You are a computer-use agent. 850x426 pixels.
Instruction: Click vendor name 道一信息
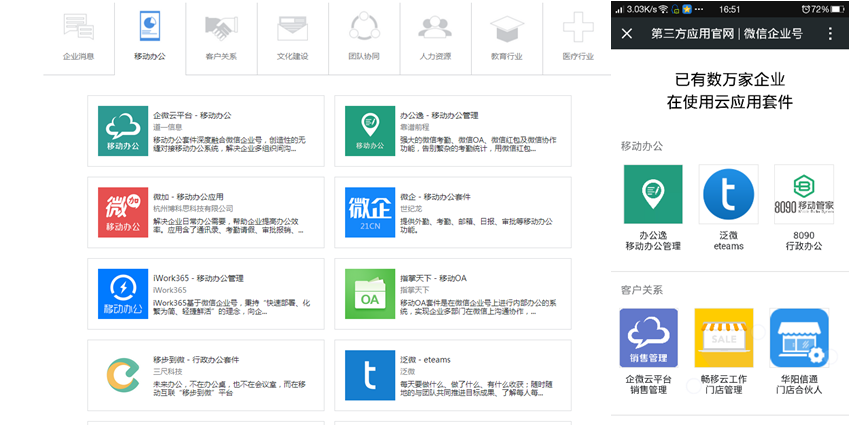tap(168, 127)
